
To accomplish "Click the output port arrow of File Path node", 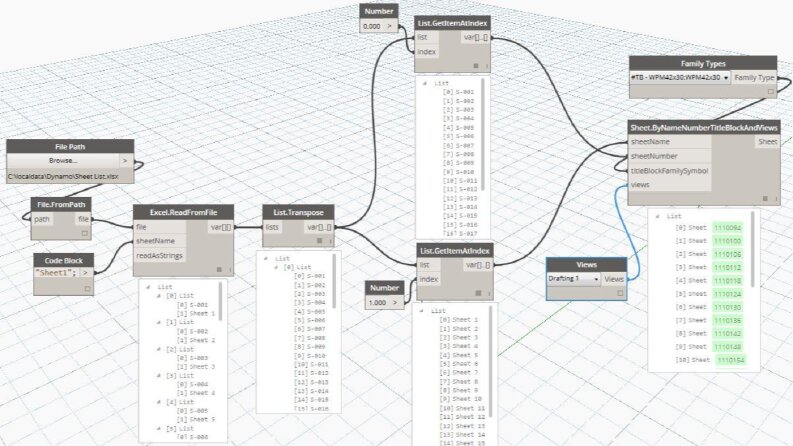I will 126,161.
